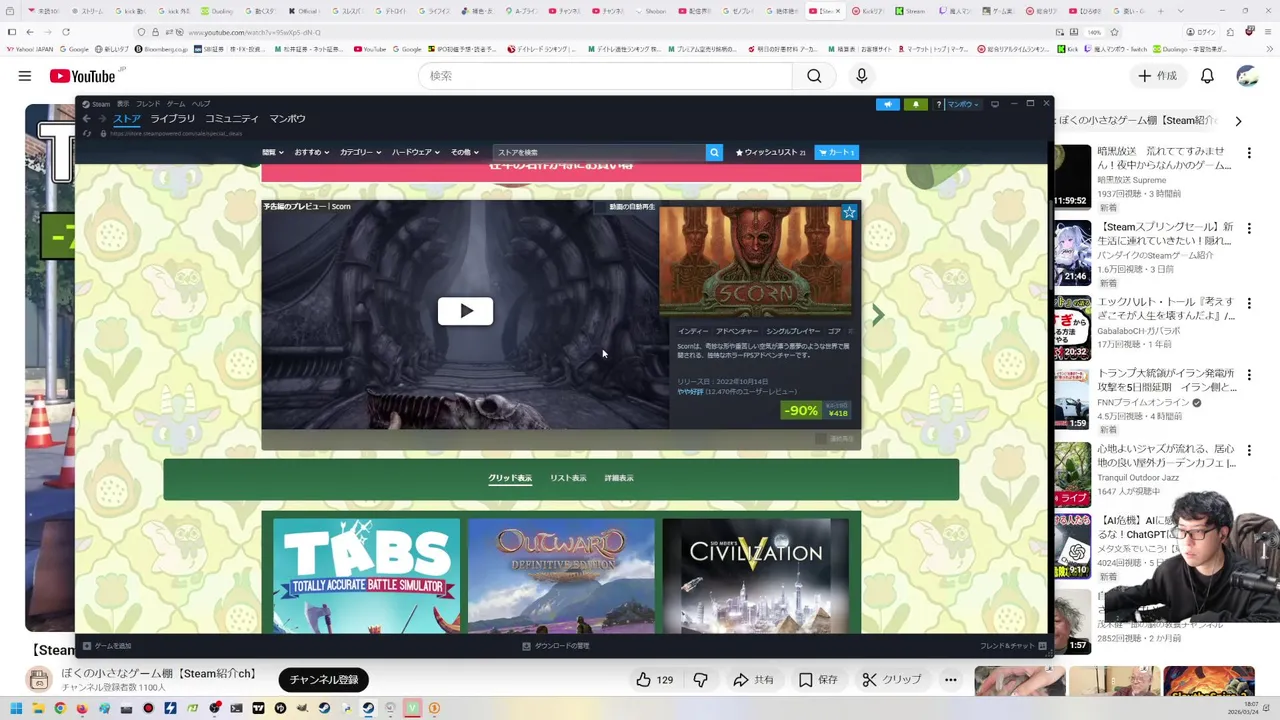
Task: Click the チャンネル登録 subscribe button
Action: pyautogui.click(x=324, y=680)
